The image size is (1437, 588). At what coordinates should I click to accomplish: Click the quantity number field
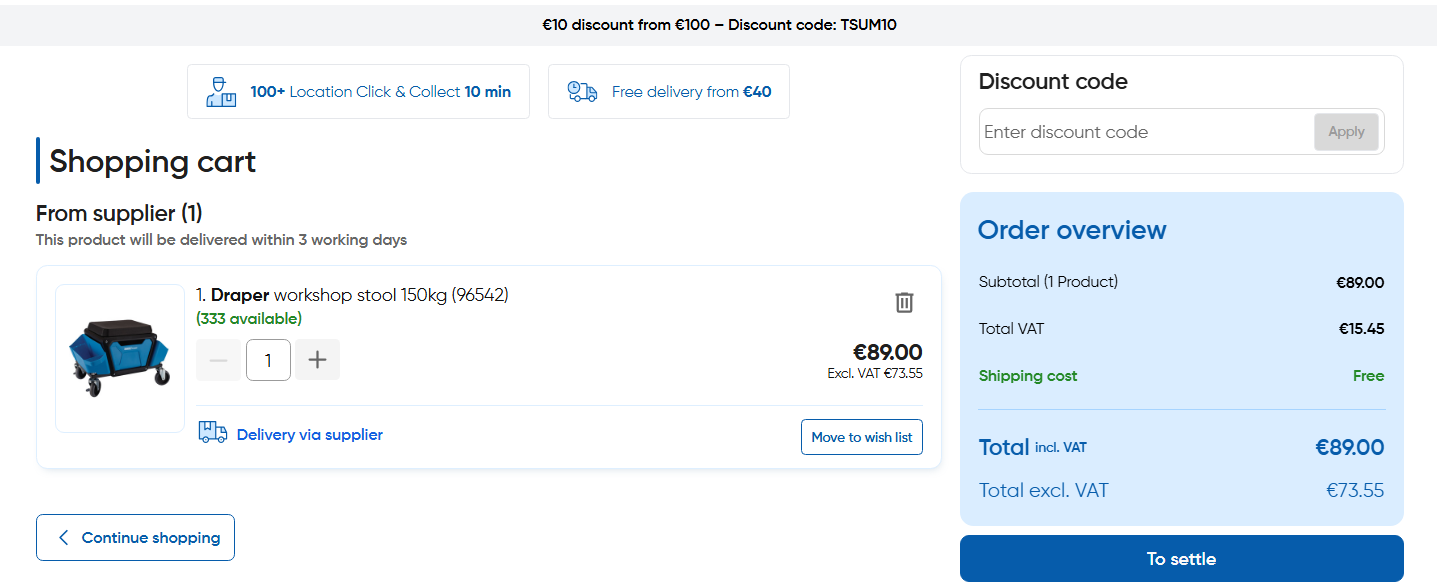tap(268, 360)
